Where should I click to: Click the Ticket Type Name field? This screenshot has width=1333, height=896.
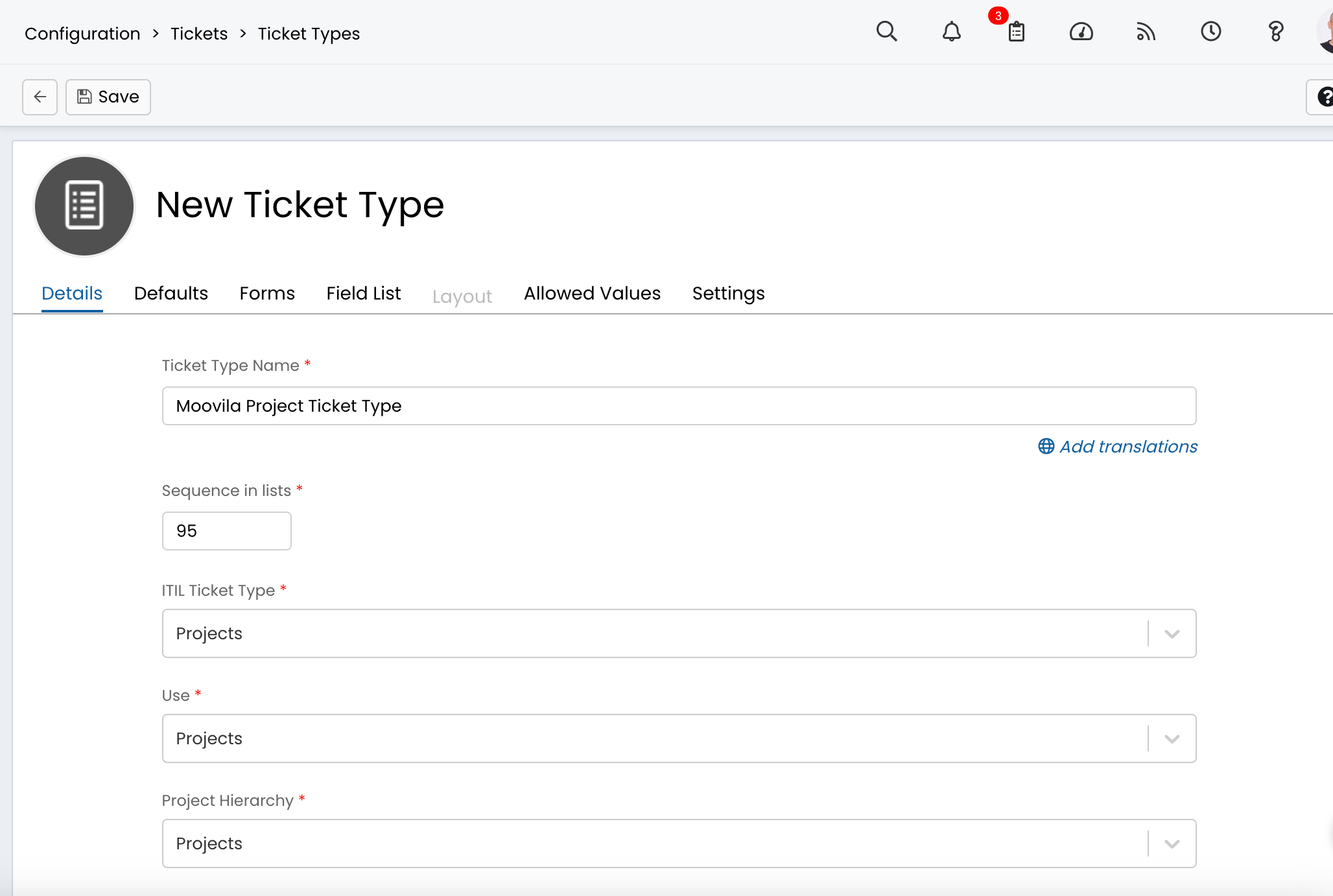(679, 406)
